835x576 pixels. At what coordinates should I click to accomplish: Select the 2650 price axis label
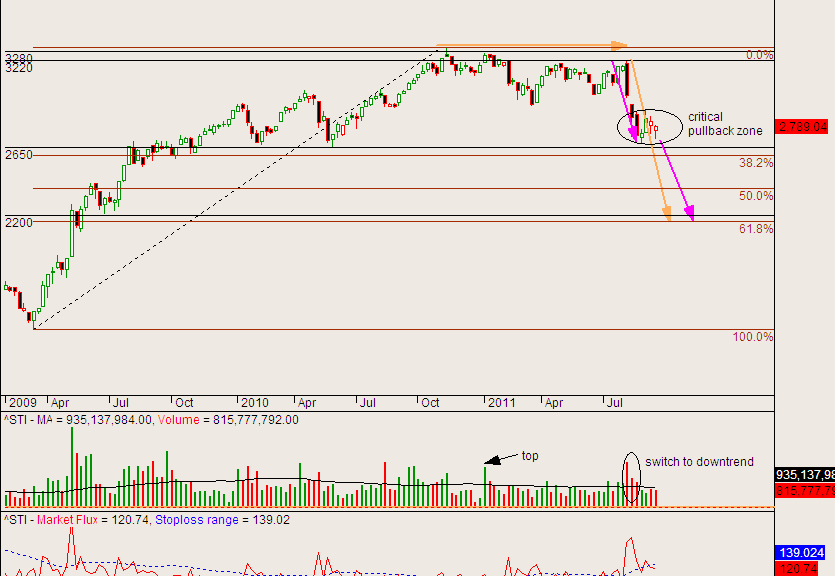click(x=18, y=155)
